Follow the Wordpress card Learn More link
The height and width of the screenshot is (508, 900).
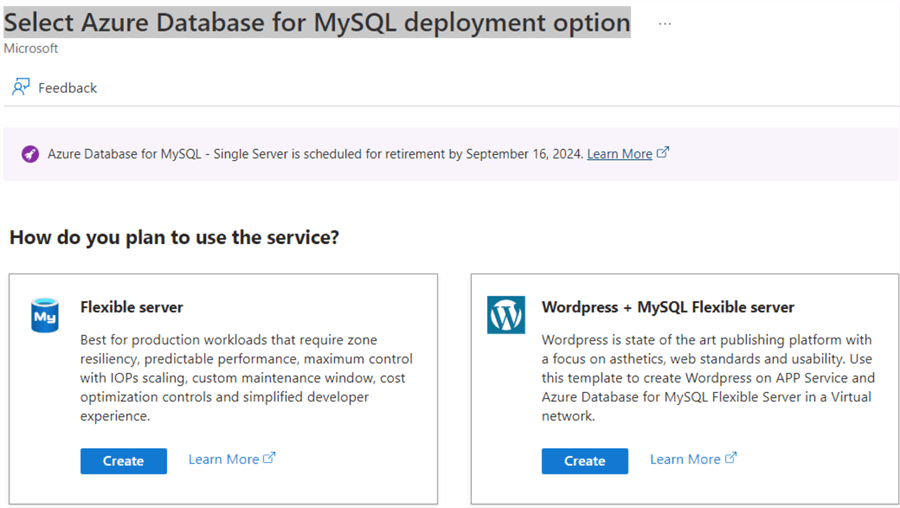tap(685, 459)
